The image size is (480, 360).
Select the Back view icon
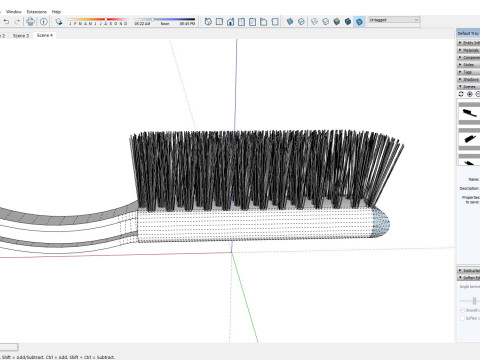[x=253, y=22]
